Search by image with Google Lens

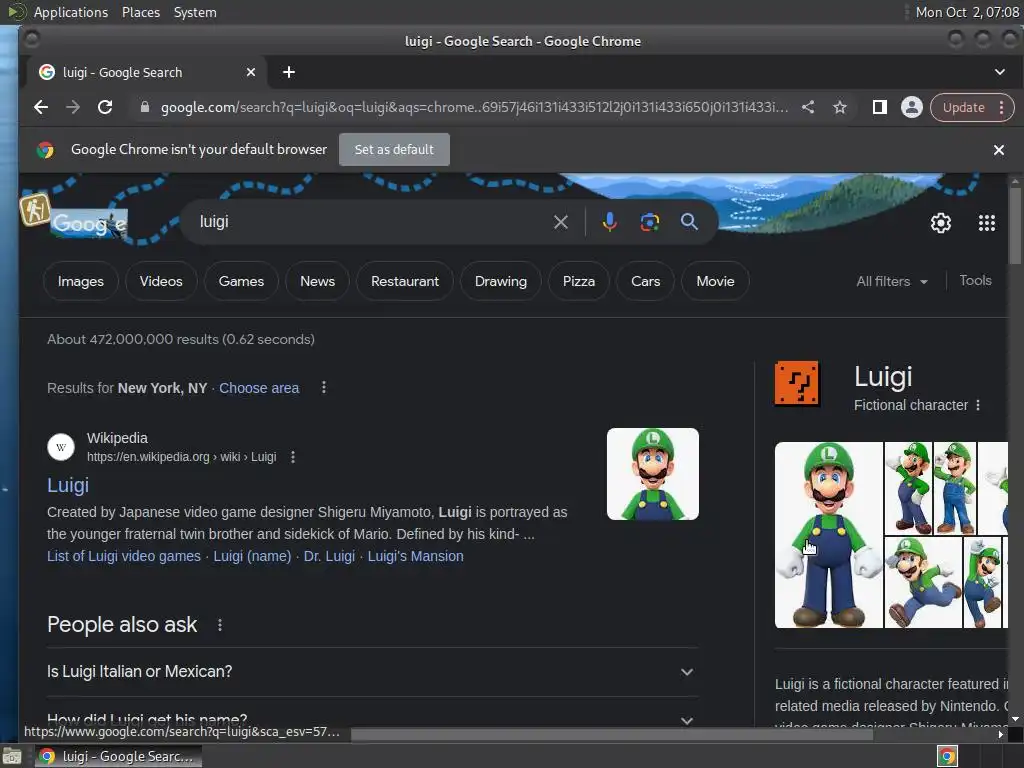click(649, 222)
